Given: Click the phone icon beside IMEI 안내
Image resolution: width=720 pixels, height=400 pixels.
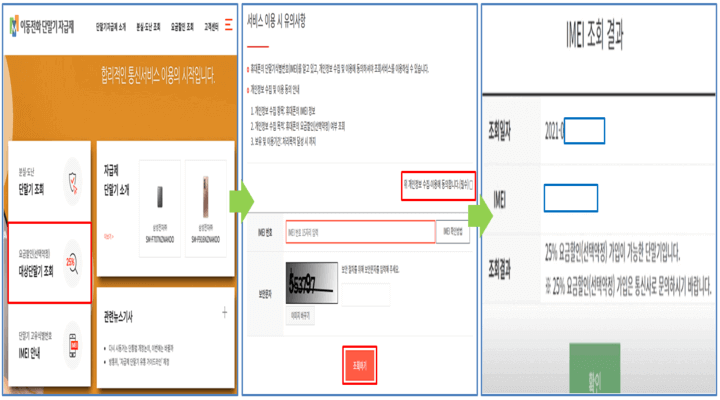Looking at the screenshot, I should tap(73, 345).
